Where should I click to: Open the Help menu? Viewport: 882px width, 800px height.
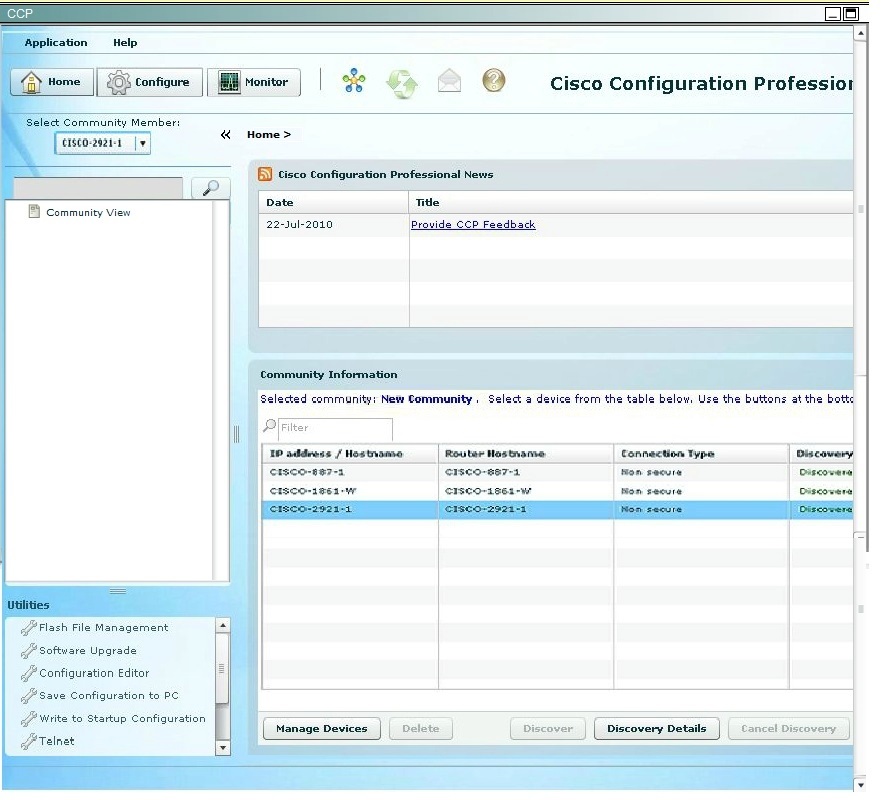point(125,43)
